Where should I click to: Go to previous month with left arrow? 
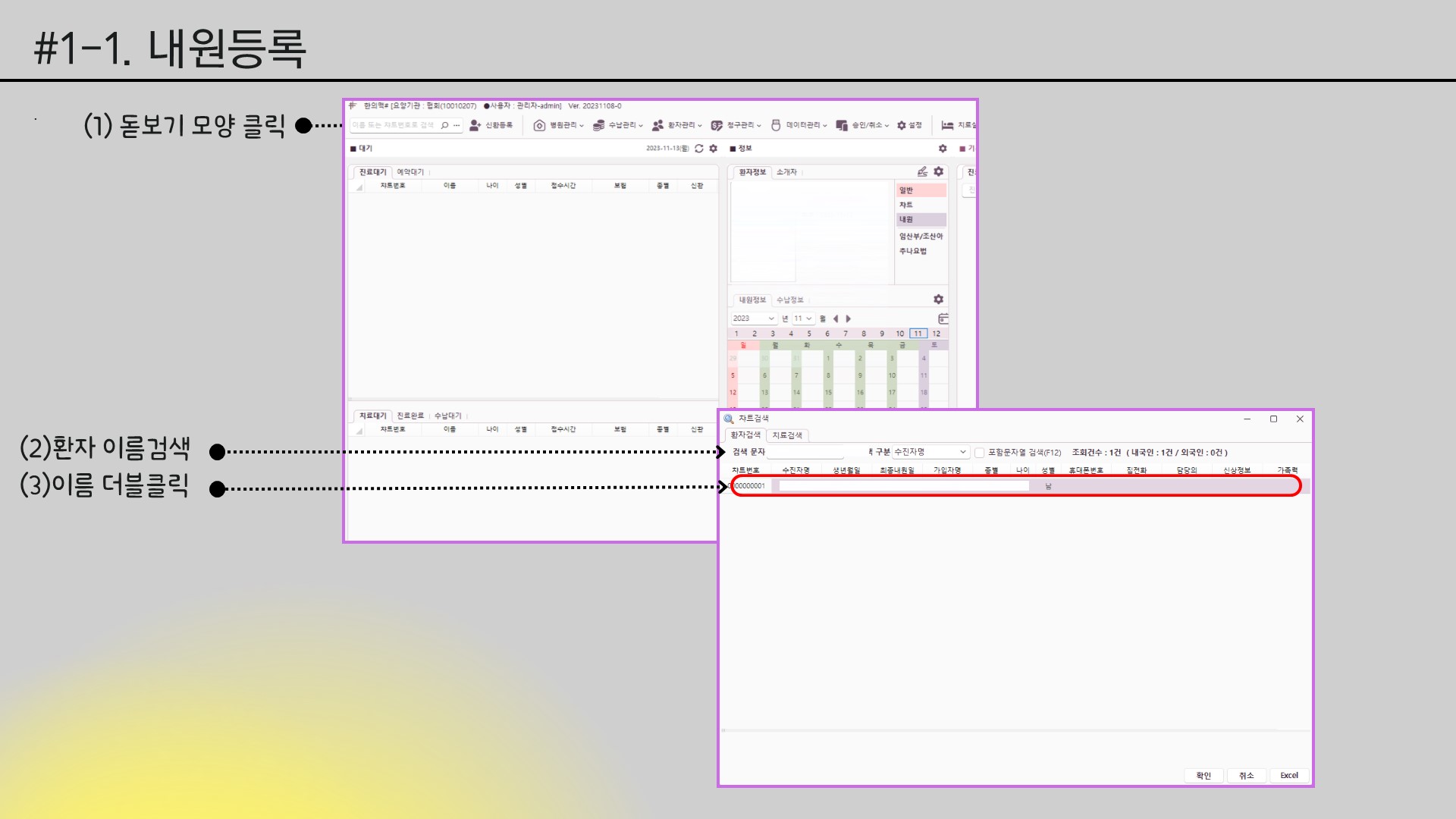[835, 318]
